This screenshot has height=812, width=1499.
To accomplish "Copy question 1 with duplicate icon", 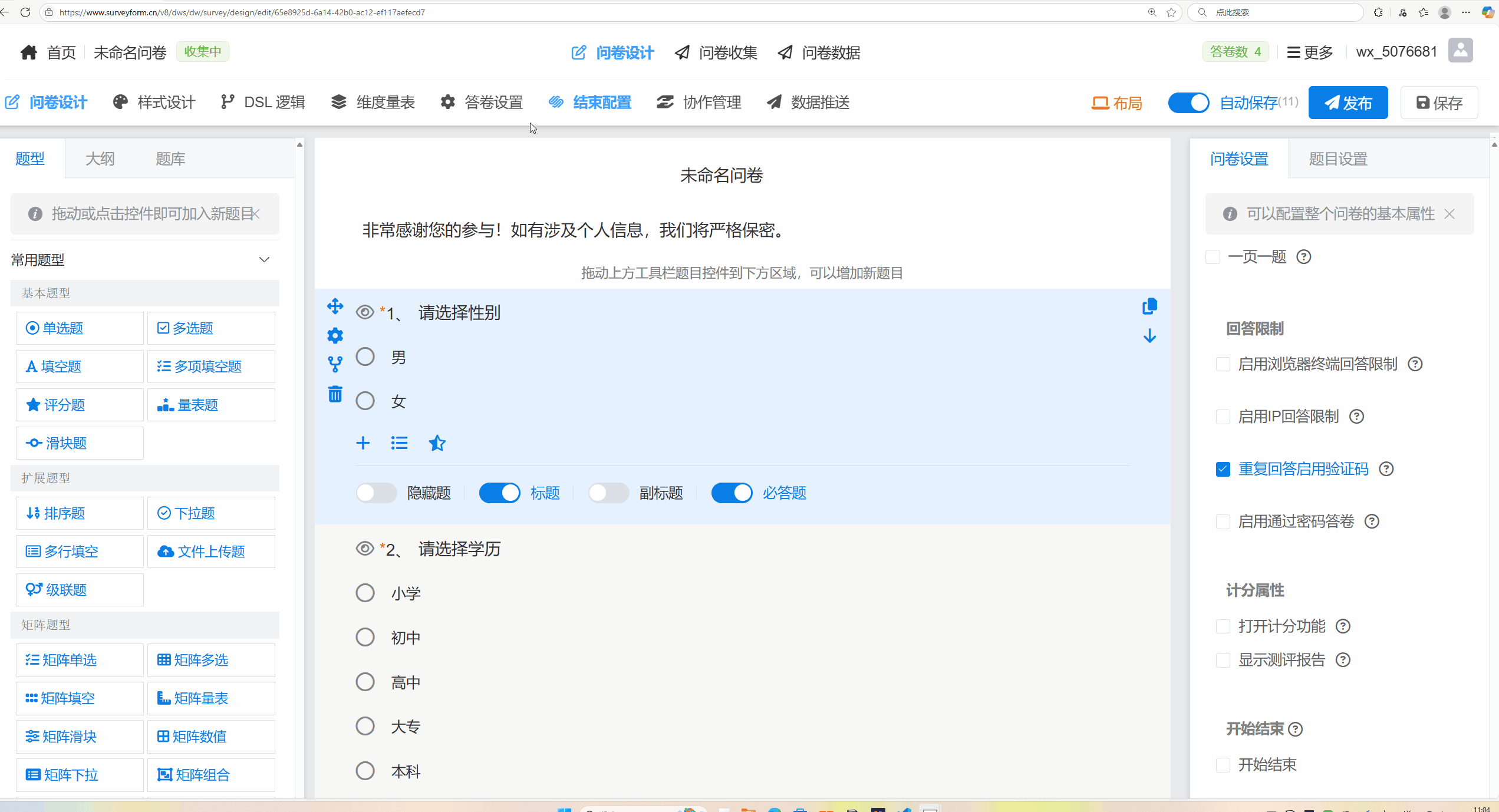I will pos(1149,306).
